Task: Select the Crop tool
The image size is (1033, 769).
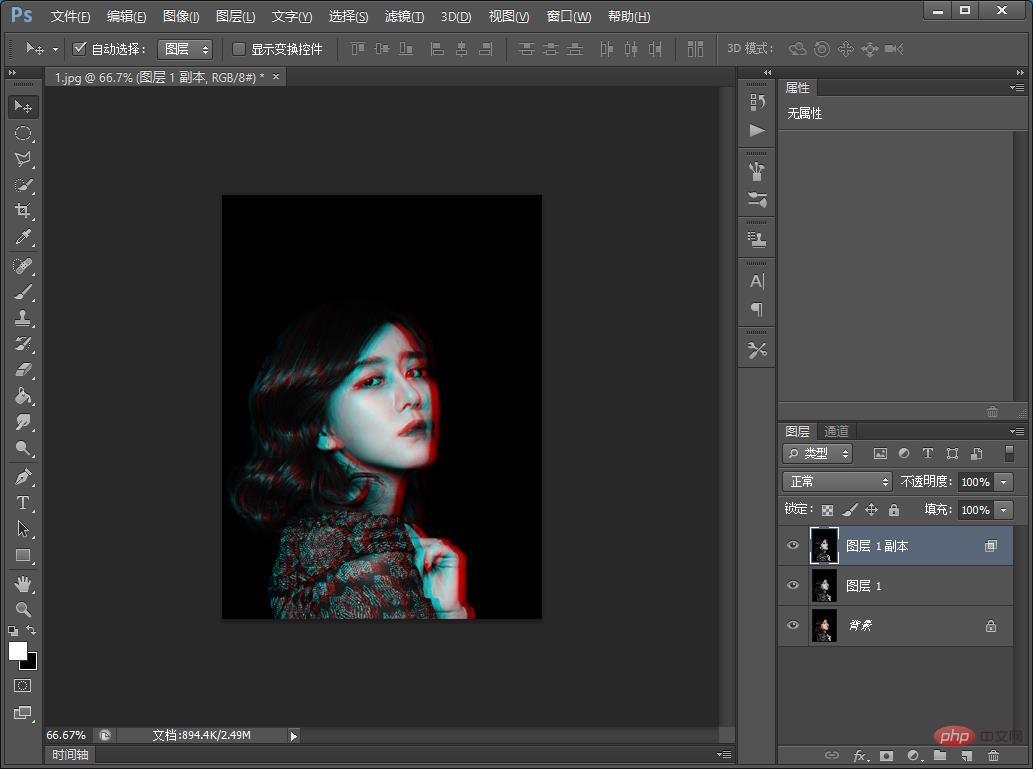Action: [x=23, y=211]
